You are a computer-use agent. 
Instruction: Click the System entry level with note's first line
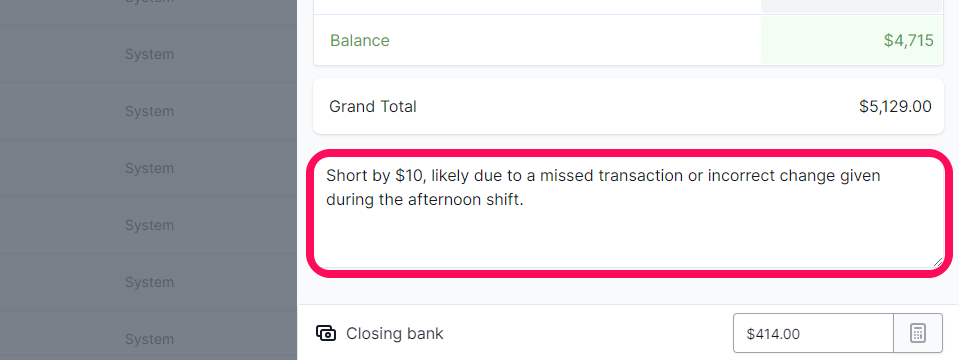[149, 168]
